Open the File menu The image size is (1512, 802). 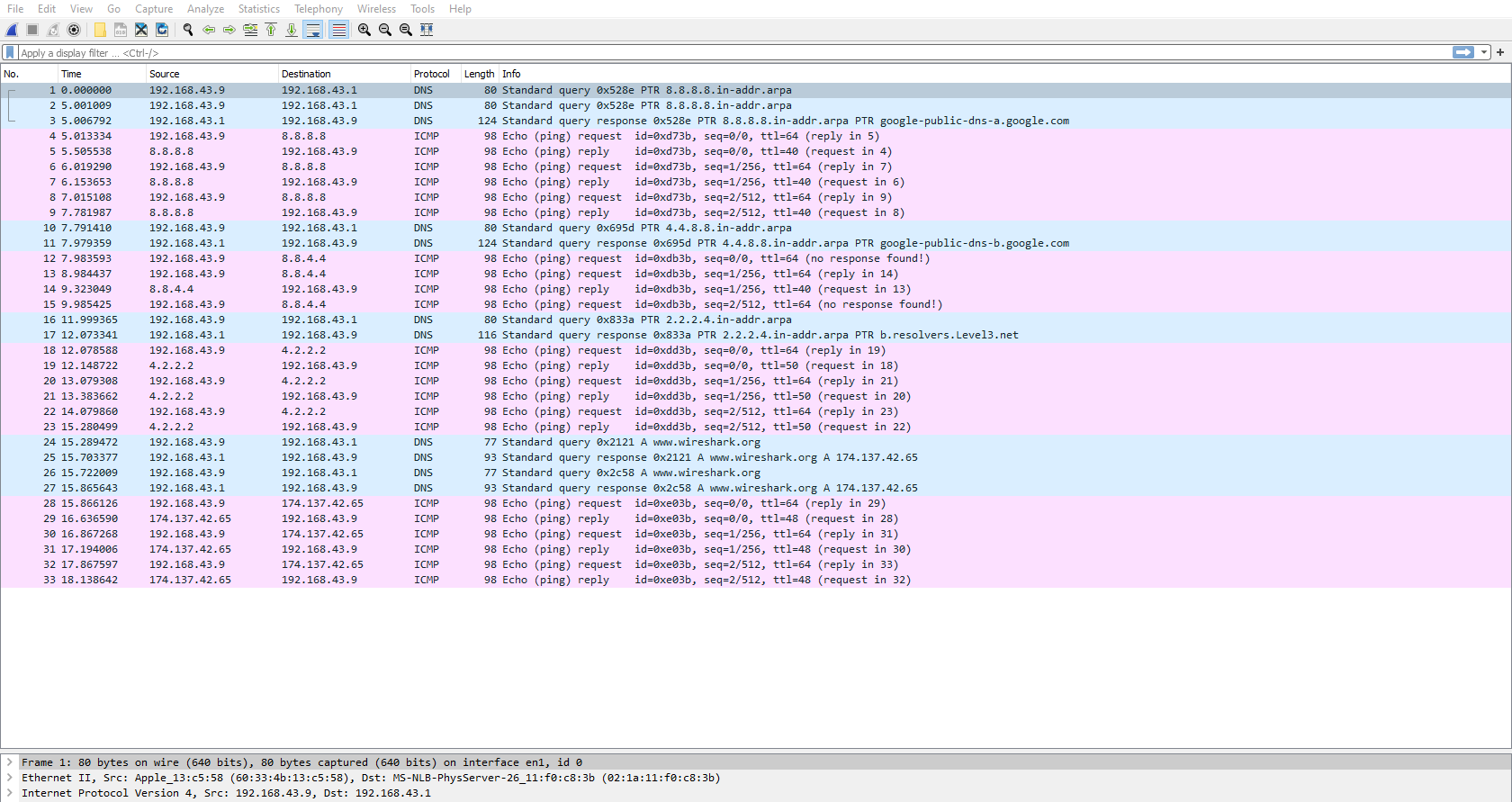(15, 9)
